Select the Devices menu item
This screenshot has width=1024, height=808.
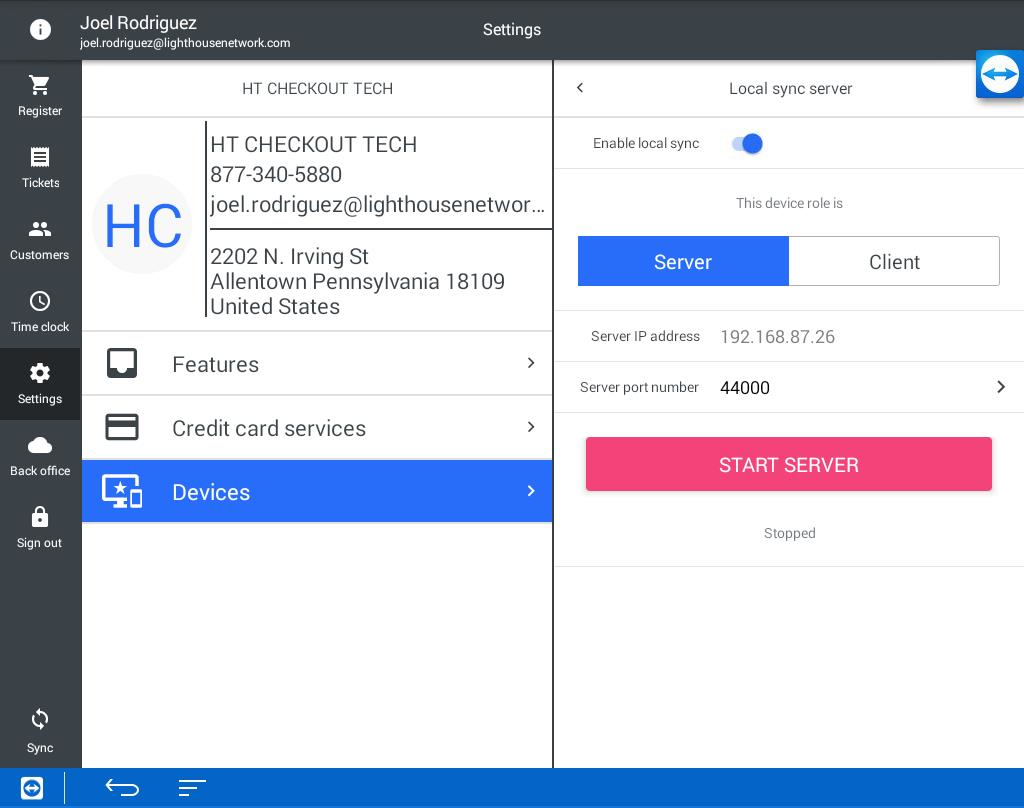pyautogui.click(x=317, y=492)
